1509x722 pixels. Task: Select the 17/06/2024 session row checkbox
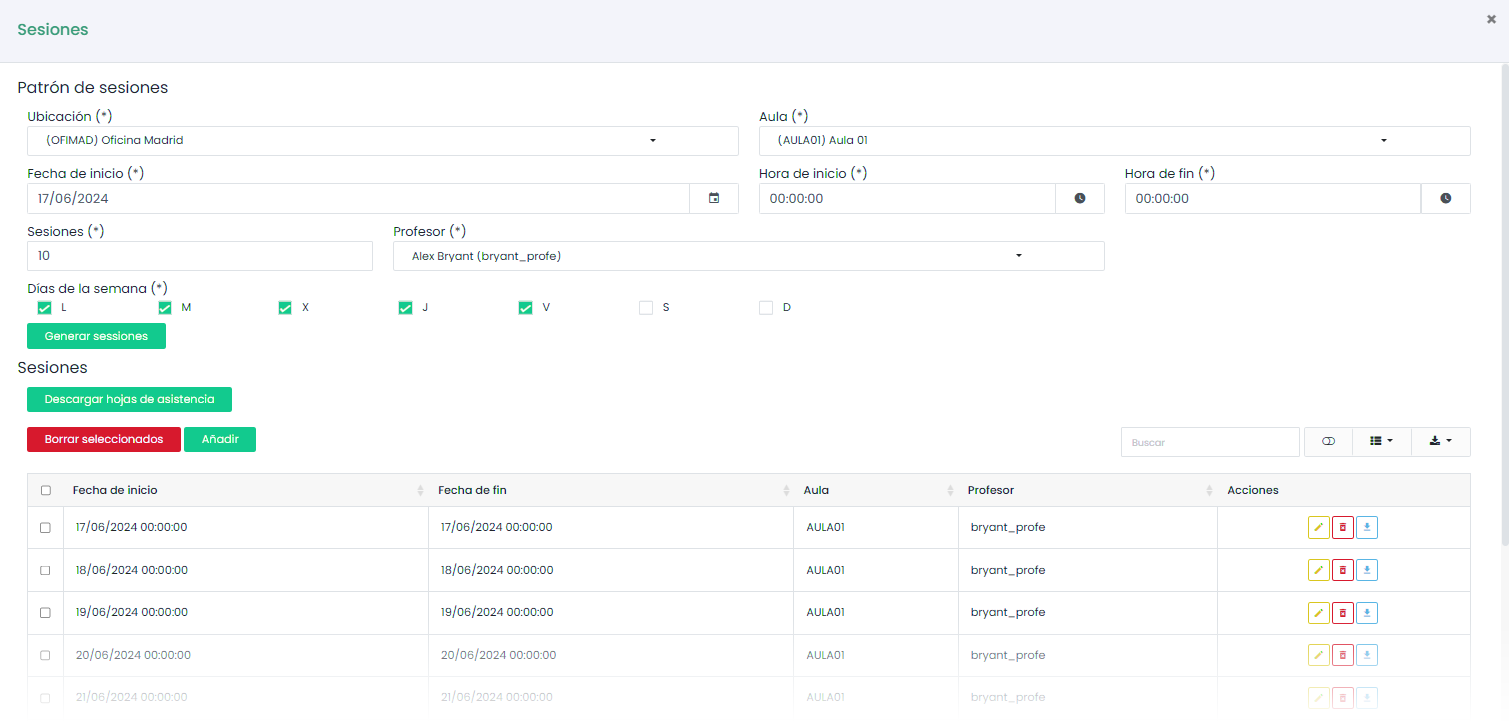point(45,528)
